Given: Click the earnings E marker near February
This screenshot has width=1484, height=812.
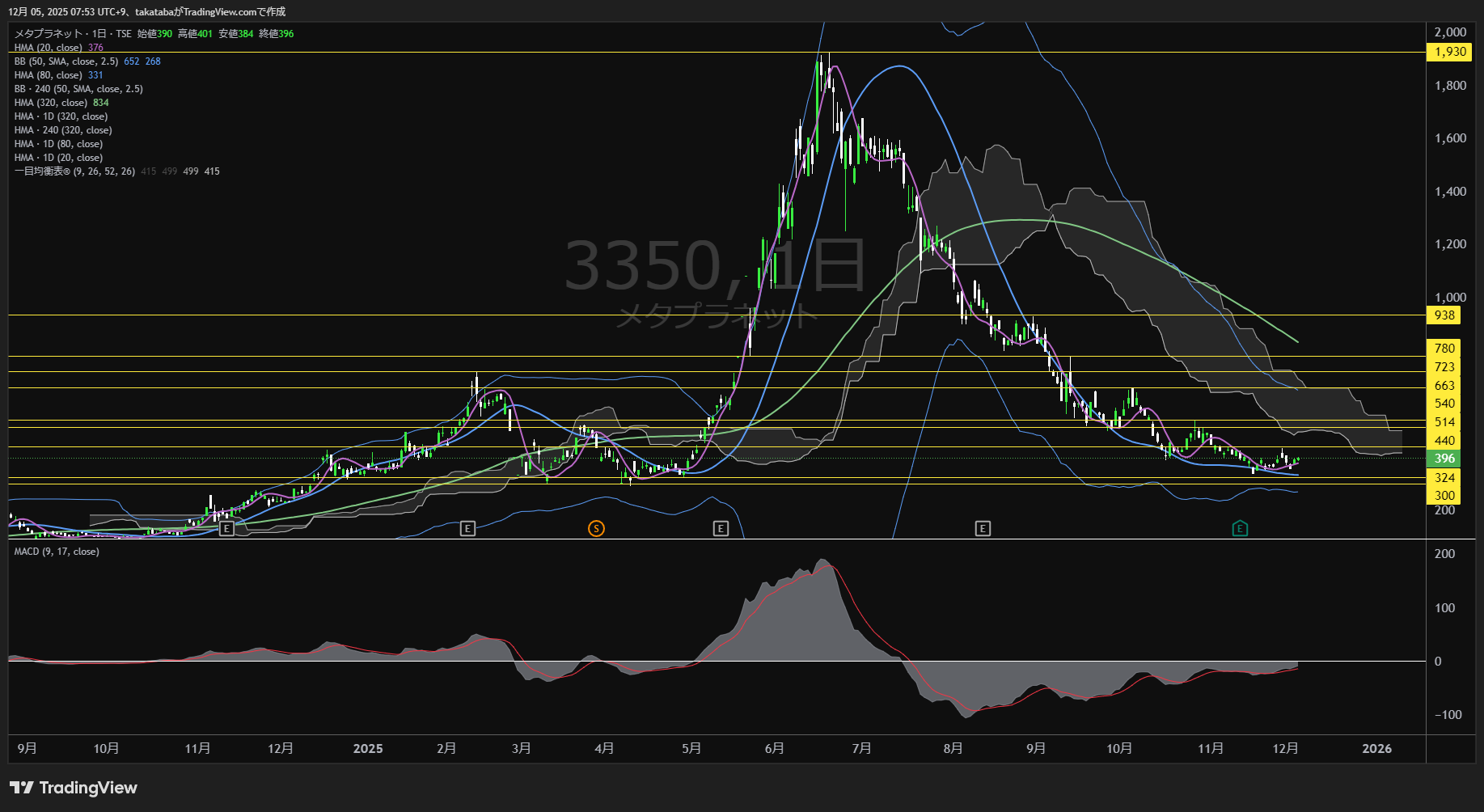Looking at the screenshot, I should tap(467, 529).
